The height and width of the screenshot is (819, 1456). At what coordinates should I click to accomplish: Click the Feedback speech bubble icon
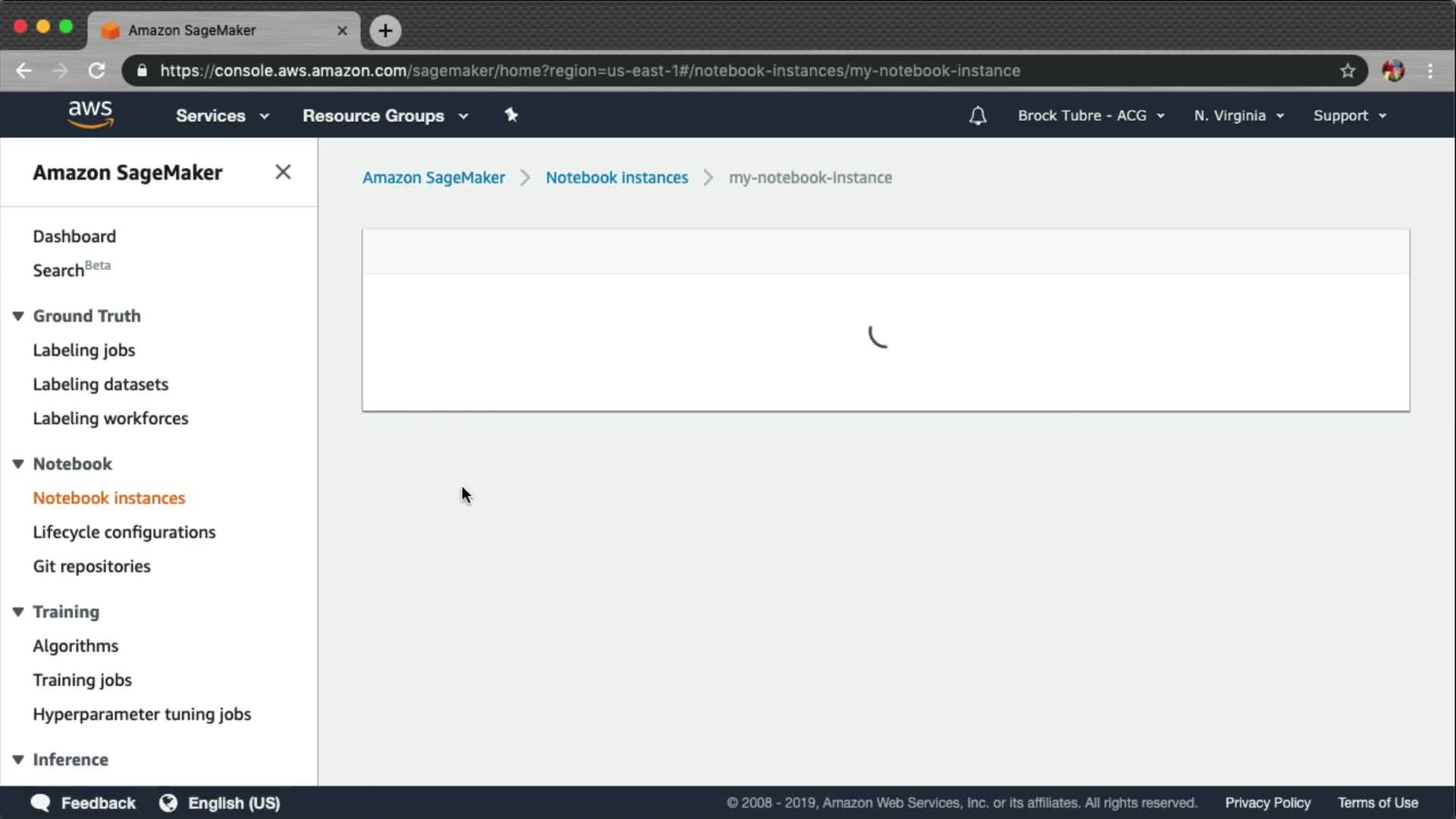(x=40, y=803)
